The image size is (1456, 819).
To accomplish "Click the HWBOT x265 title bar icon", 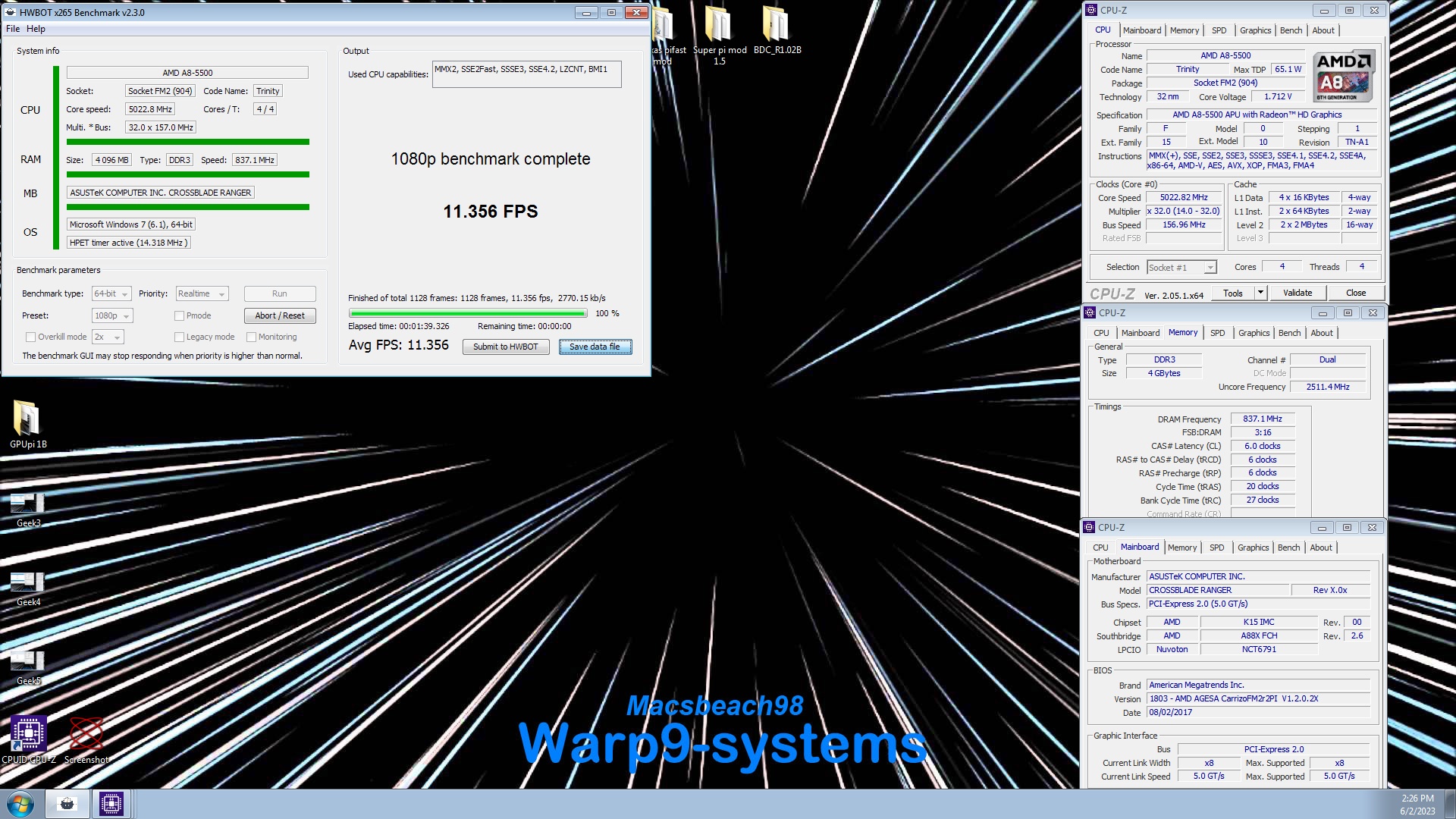I will point(11,12).
